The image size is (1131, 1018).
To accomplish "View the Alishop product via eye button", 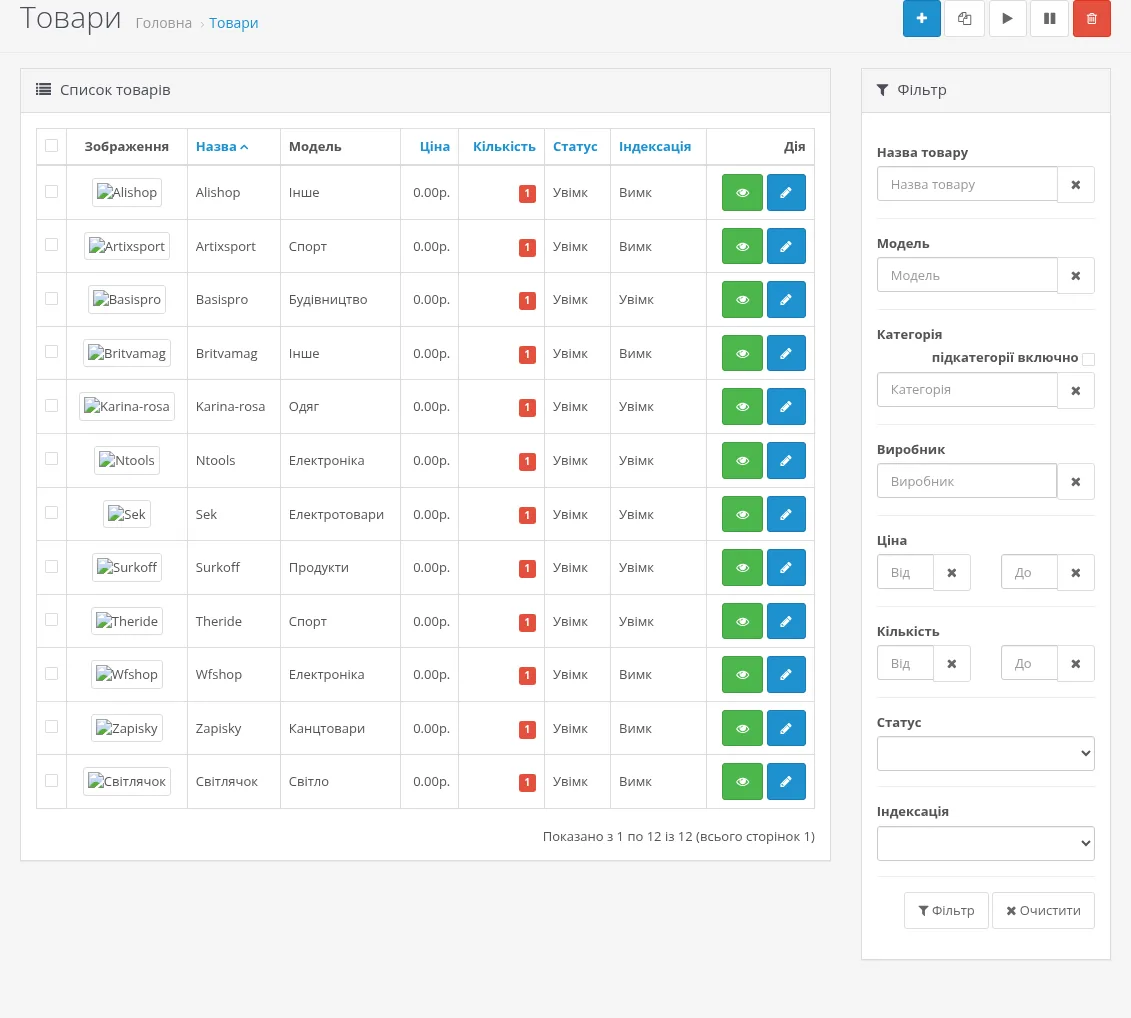I will 742,193.
